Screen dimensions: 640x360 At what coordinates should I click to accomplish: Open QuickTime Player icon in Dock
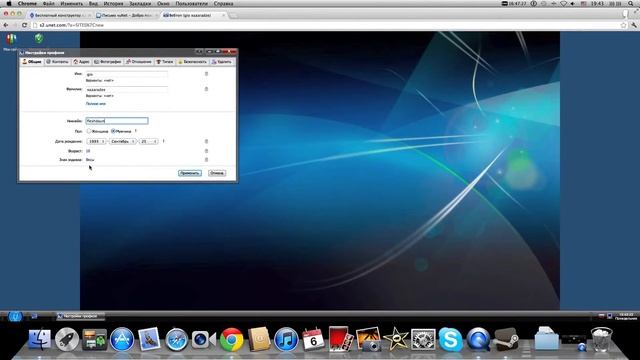point(478,340)
